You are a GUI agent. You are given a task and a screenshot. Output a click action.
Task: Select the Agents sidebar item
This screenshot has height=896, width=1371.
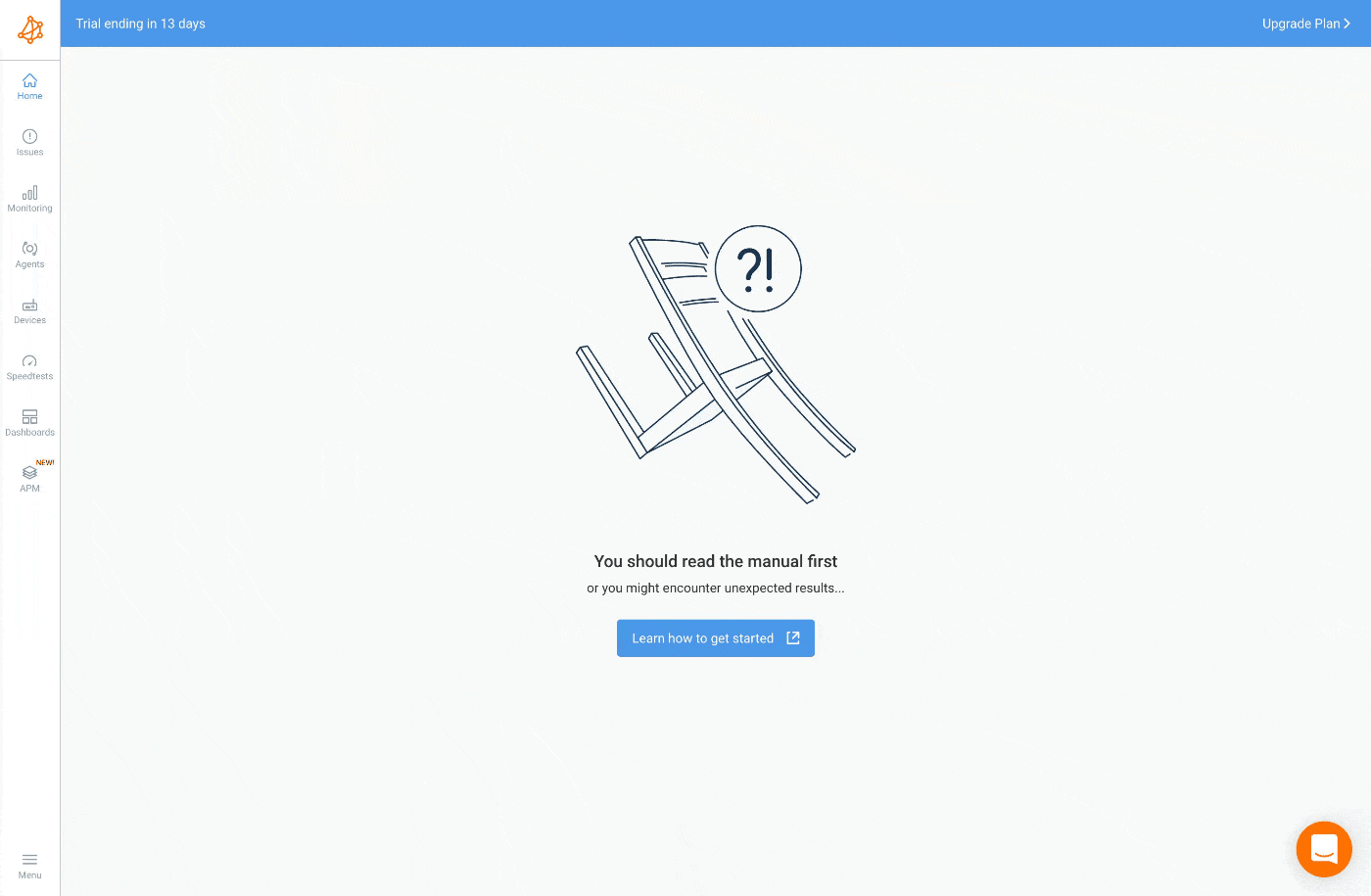(x=30, y=255)
